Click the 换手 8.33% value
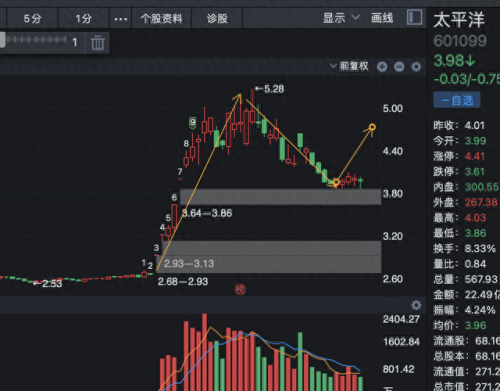 click(480, 248)
